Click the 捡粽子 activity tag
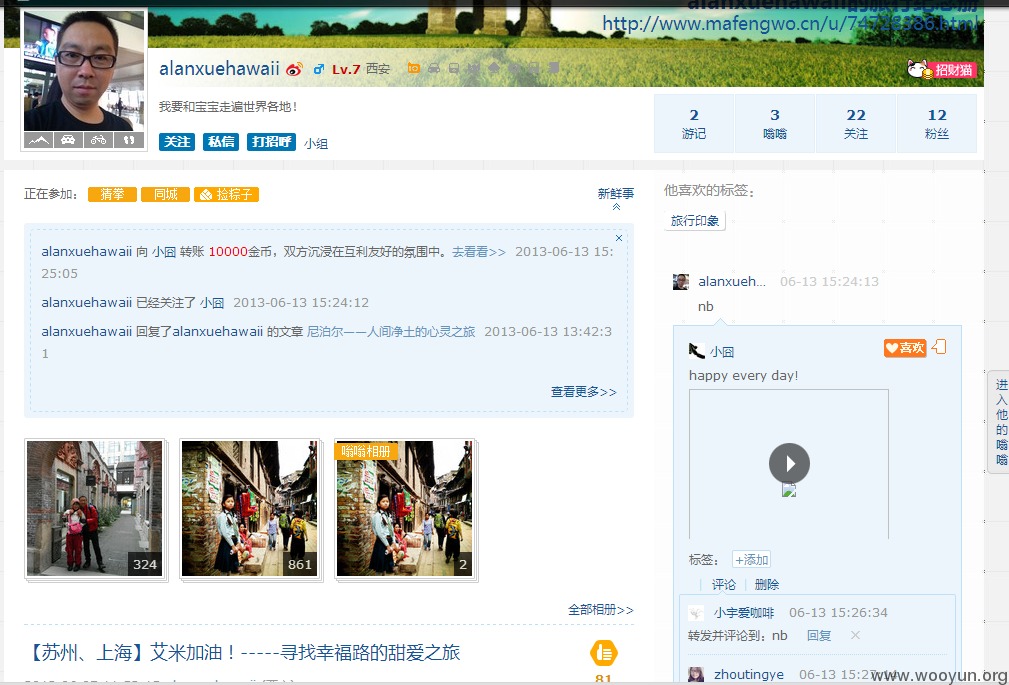 tap(227, 194)
